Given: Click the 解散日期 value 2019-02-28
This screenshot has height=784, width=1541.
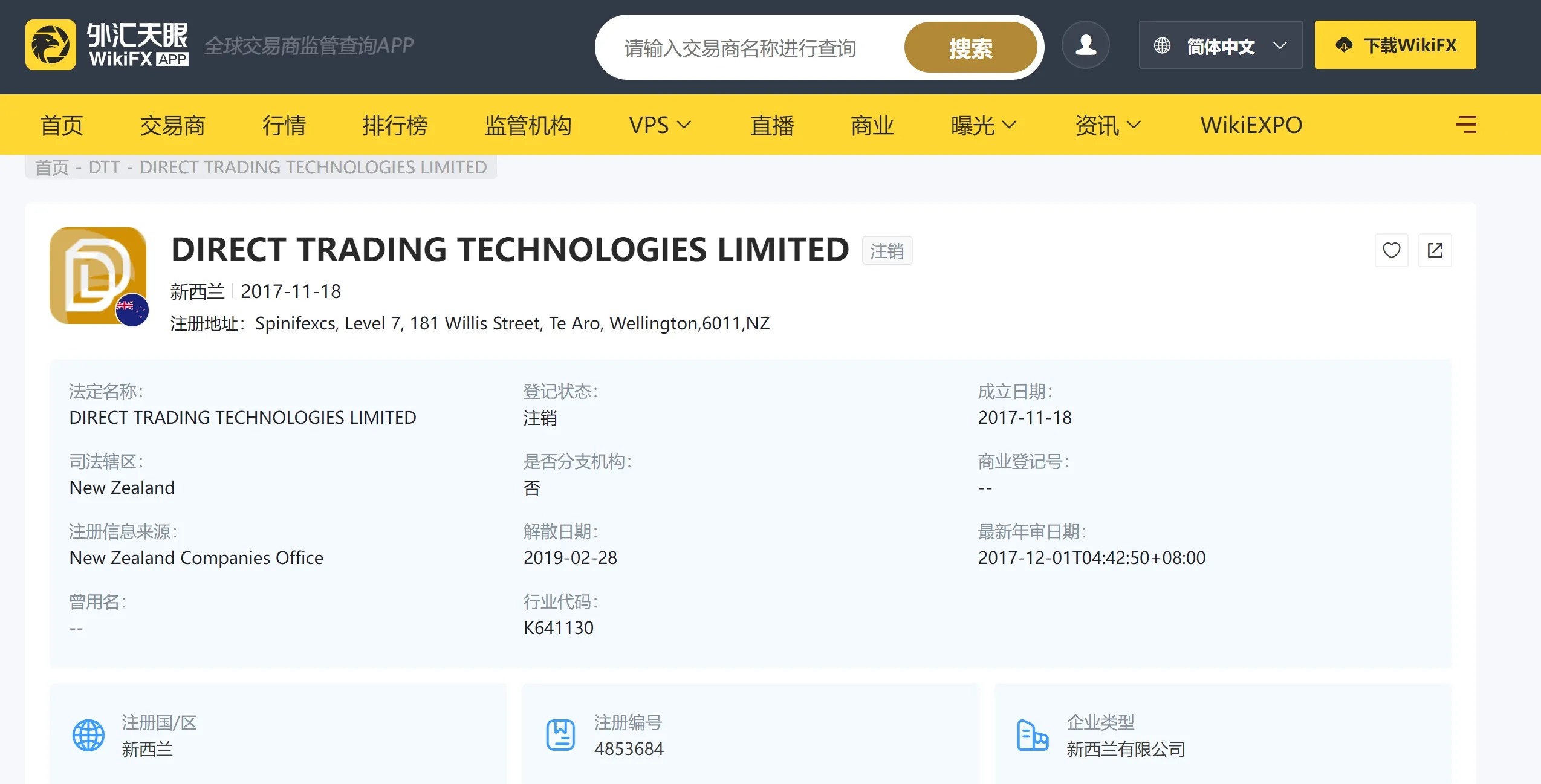Looking at the screenshot, I should coord(570,557).
